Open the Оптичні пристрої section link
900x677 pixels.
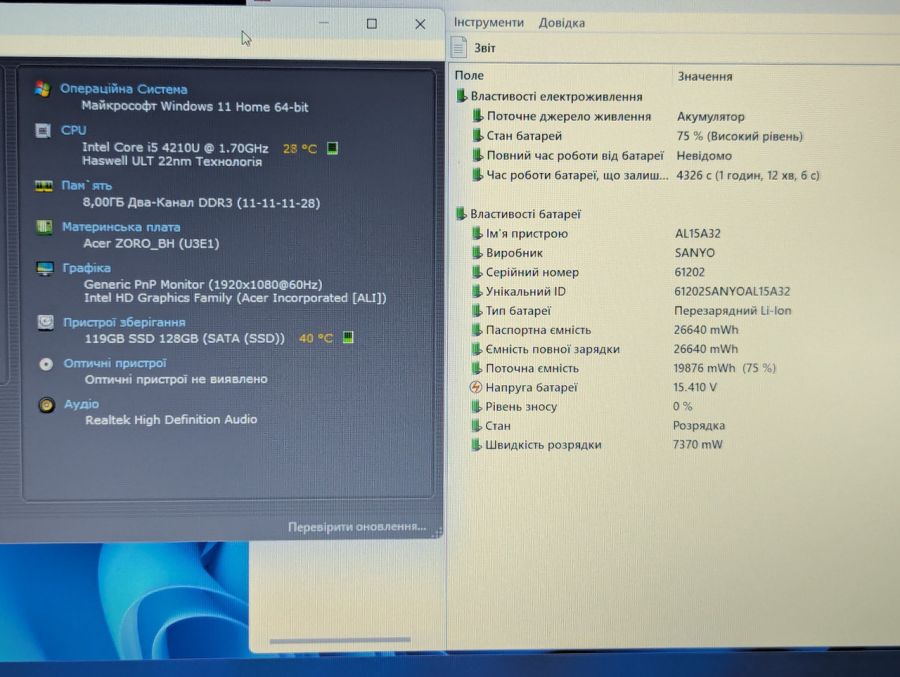[x=115, y=363]
